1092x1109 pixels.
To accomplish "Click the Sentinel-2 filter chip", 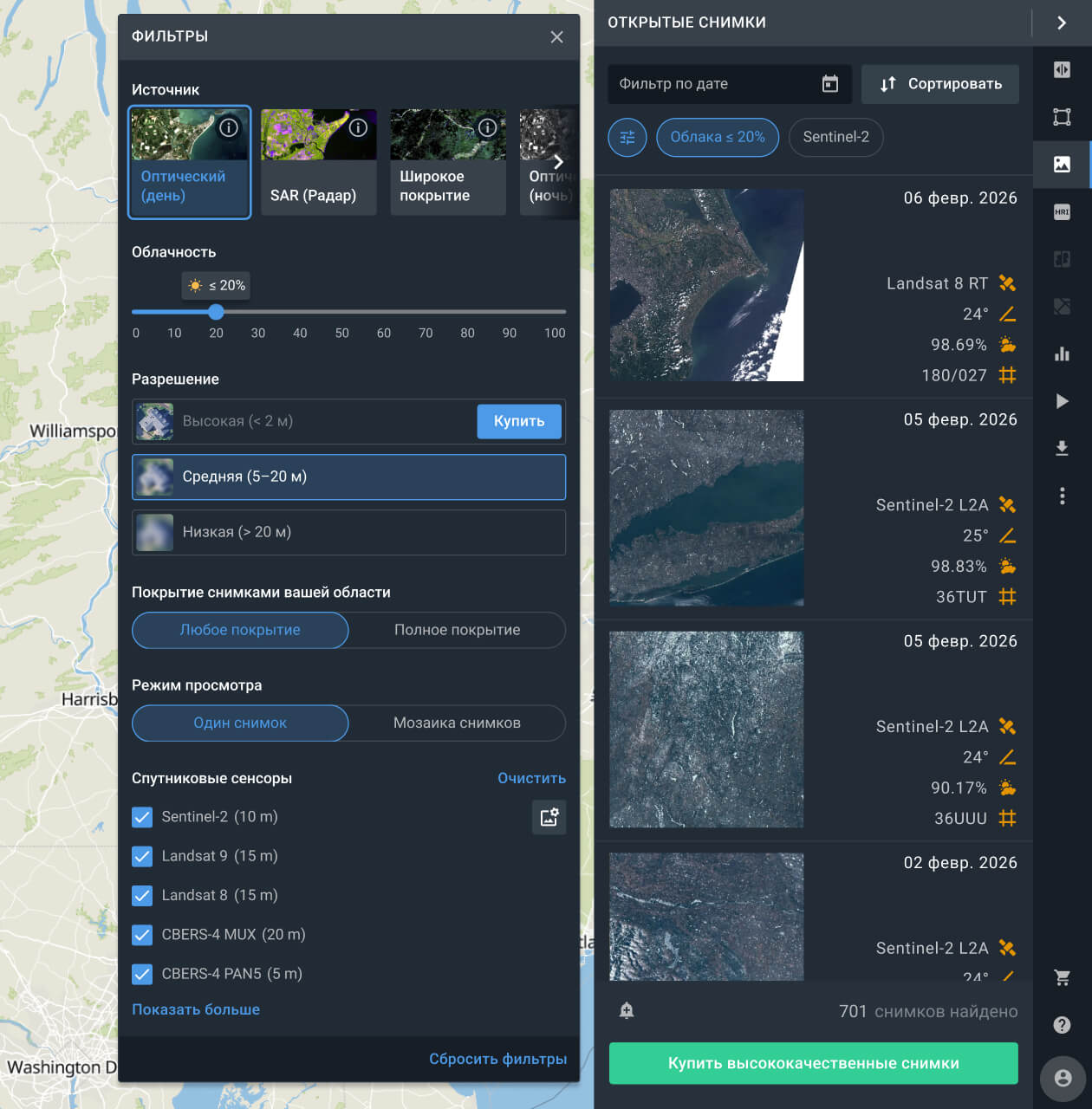I will [835, 137].
